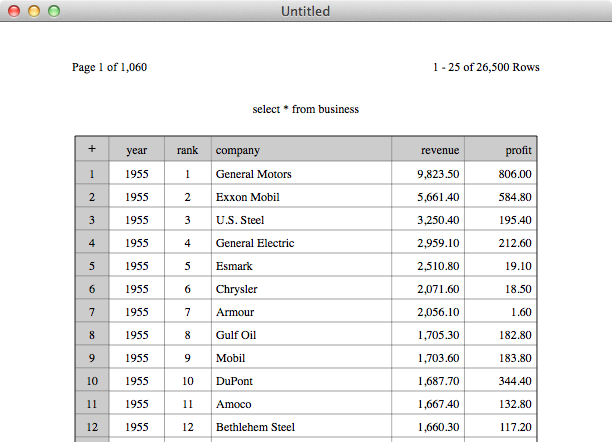Click the 'select * from business' query text
612x442 pixels.
[306, 109]
